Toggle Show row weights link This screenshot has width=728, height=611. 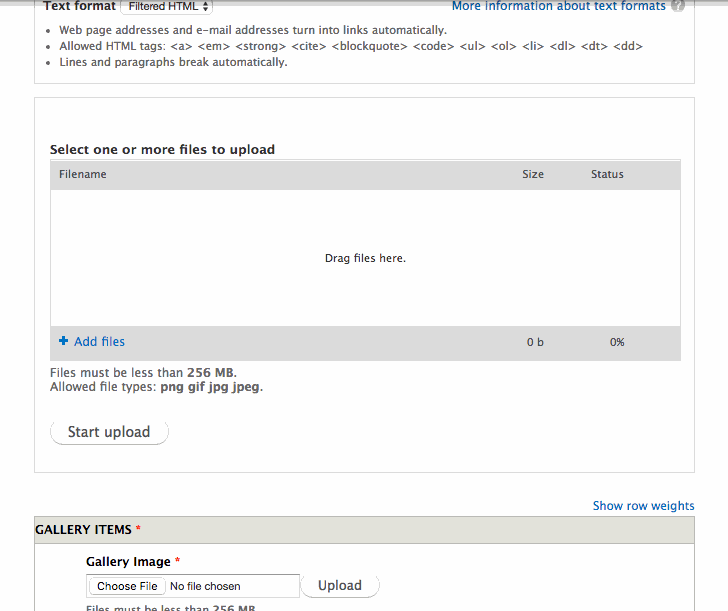[644, 506]
